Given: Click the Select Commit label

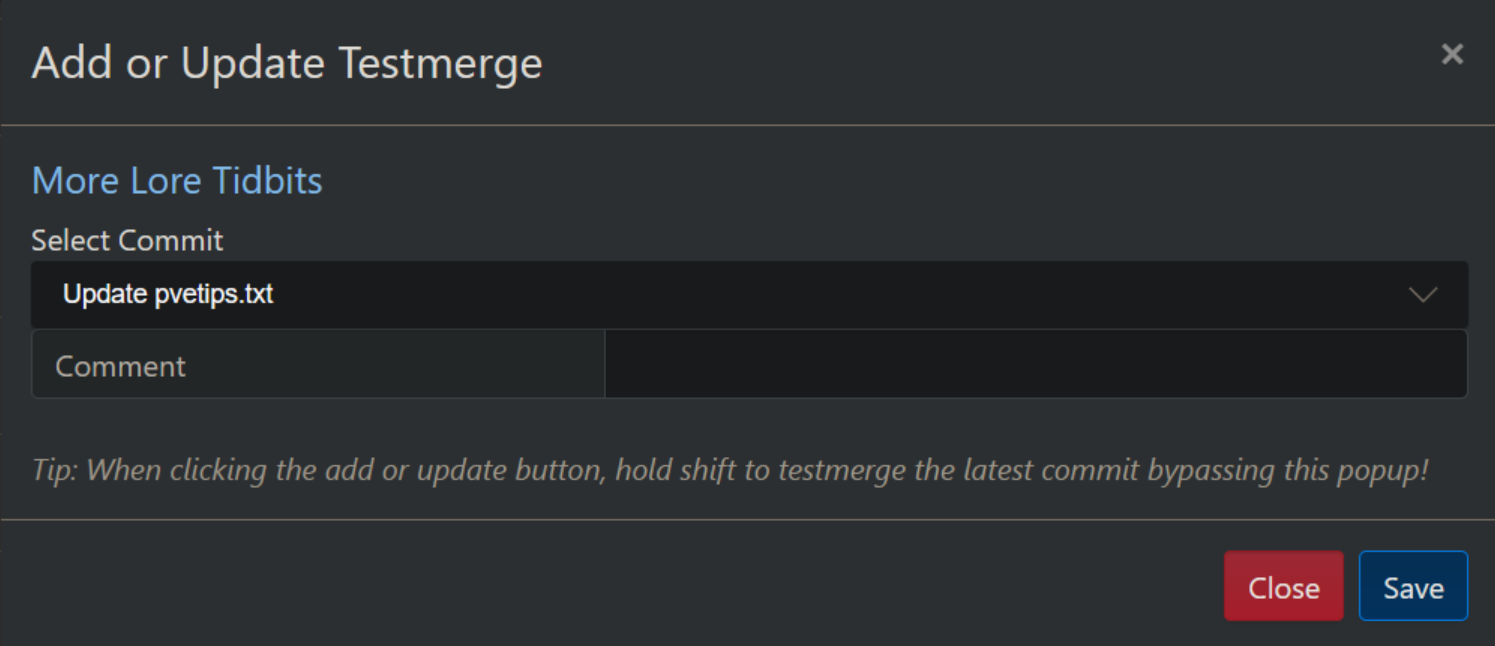Looking at the screenshot, I should 127,240.
